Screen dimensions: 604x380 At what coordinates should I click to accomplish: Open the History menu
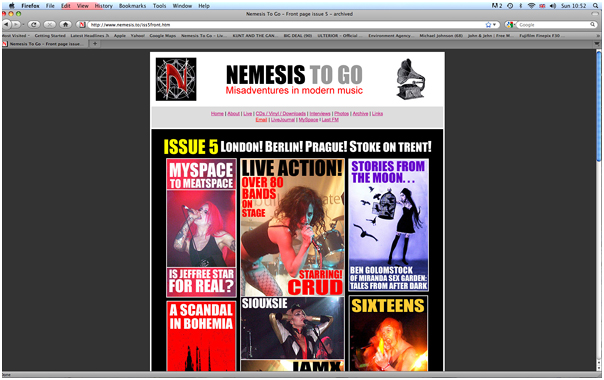coord(104,6)
